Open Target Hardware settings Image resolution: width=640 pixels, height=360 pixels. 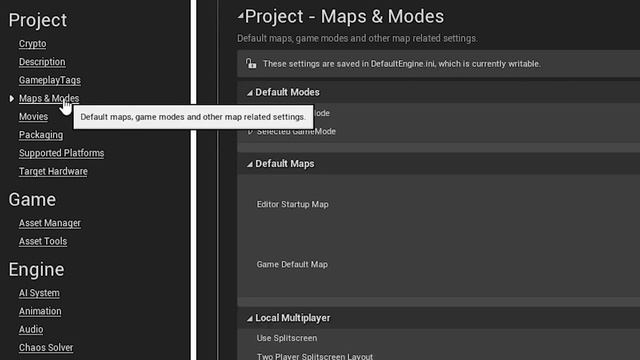(53, 171)
